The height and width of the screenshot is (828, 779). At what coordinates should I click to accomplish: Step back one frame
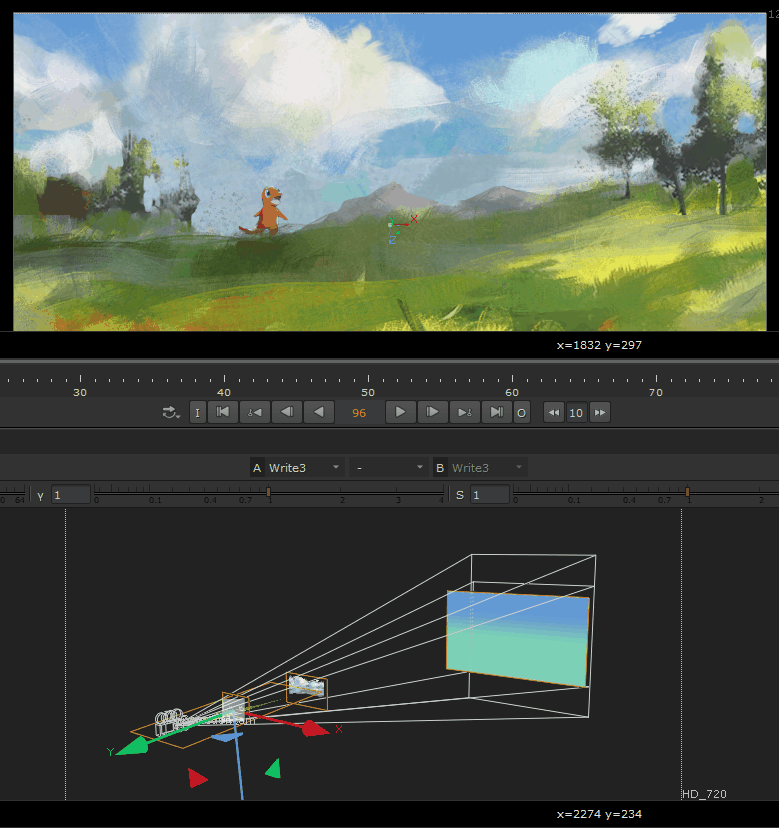click(287, 412)
